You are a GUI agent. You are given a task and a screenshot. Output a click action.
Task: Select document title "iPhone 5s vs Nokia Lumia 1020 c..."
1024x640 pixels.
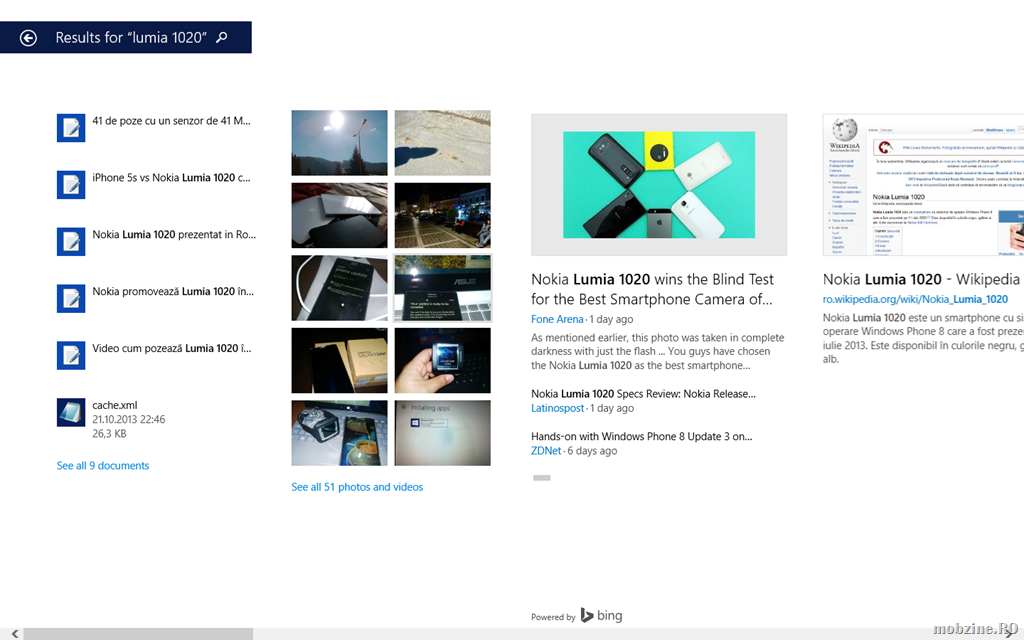(171, 178)
